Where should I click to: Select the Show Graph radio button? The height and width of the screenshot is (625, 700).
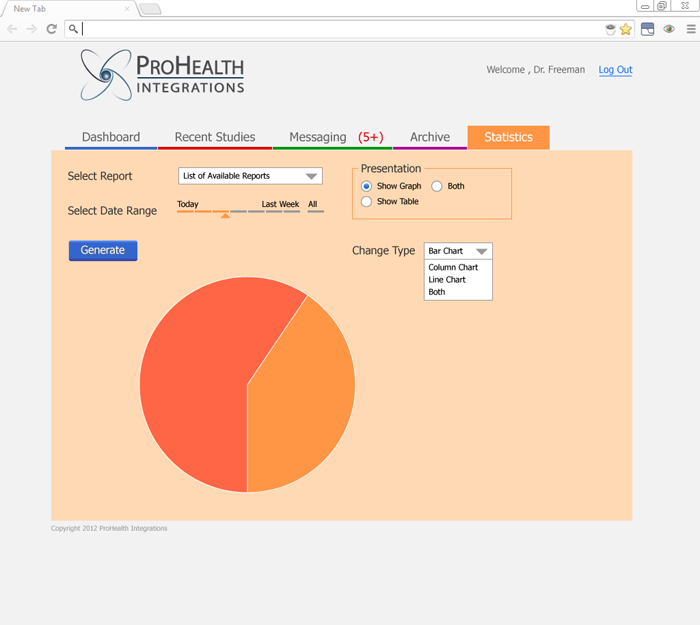click(366, 186)
